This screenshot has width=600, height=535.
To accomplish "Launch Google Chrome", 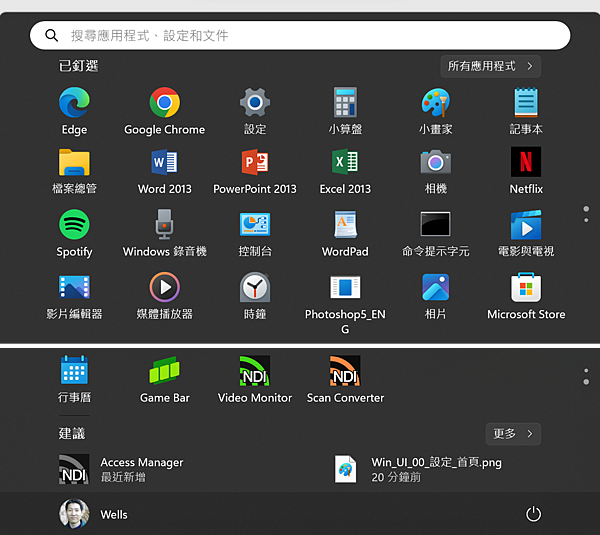I will click(x=165, y=111).
